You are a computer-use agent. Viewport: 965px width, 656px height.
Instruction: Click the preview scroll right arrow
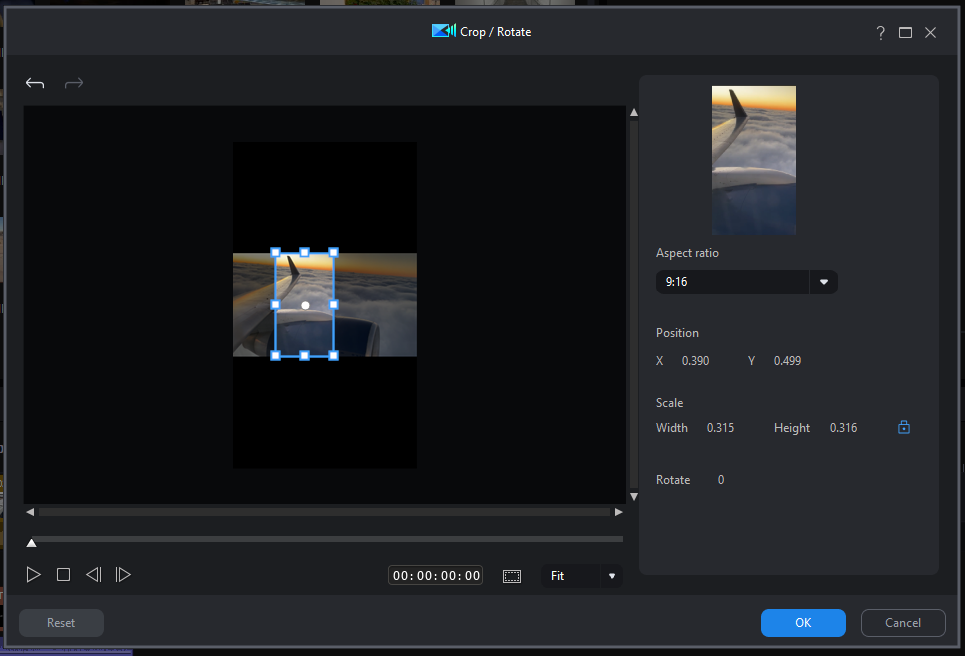pos(619,512)
